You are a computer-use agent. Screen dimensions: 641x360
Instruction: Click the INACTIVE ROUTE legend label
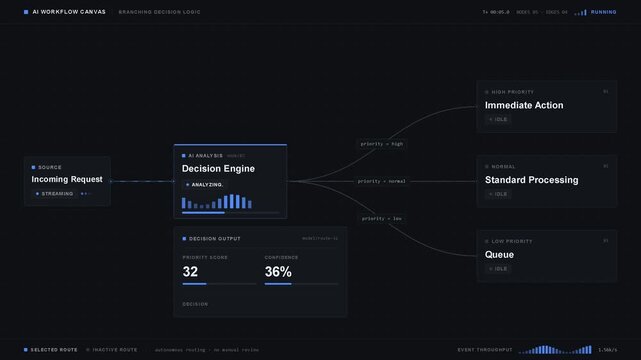pos(115,350)
